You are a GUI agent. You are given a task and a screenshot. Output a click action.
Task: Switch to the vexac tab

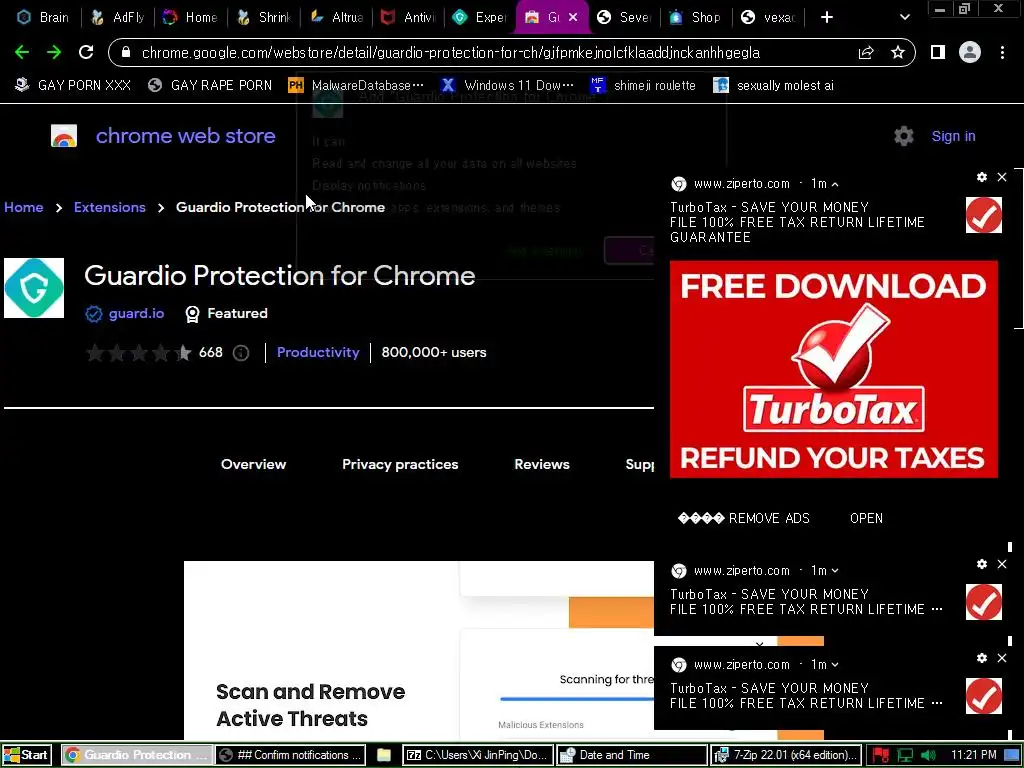[769, 18]
